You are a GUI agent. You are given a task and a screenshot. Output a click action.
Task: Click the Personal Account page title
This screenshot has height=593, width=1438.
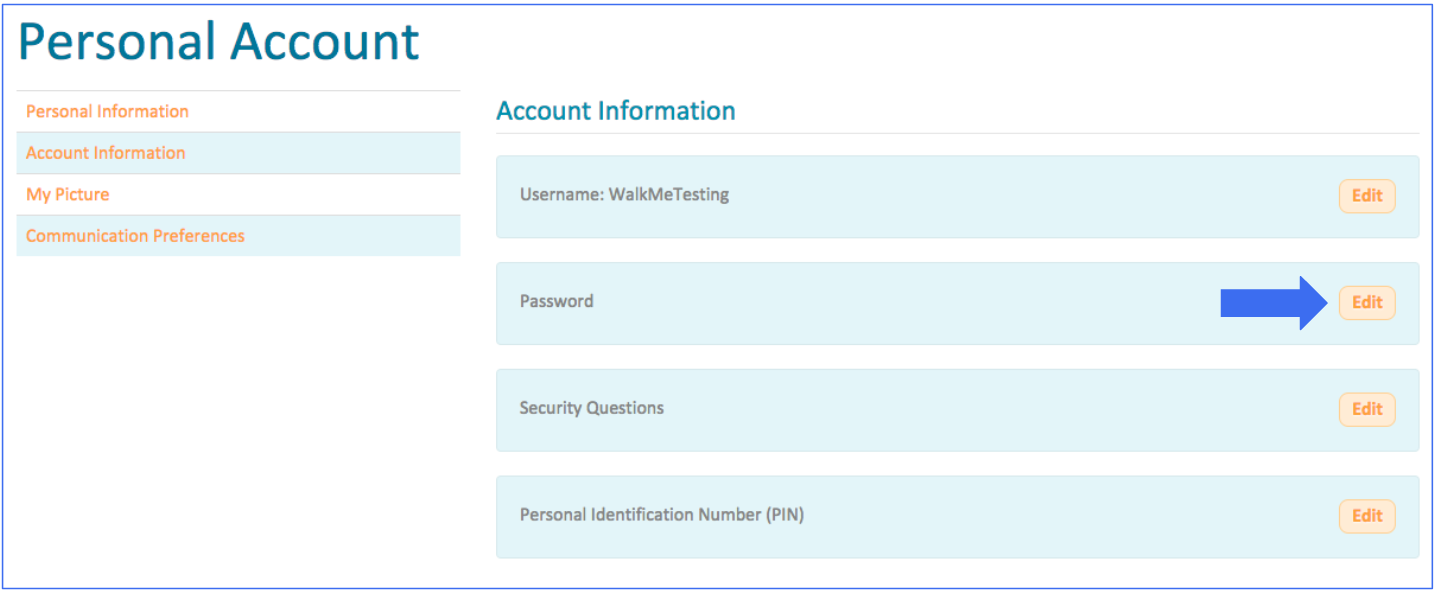[219, 42]
